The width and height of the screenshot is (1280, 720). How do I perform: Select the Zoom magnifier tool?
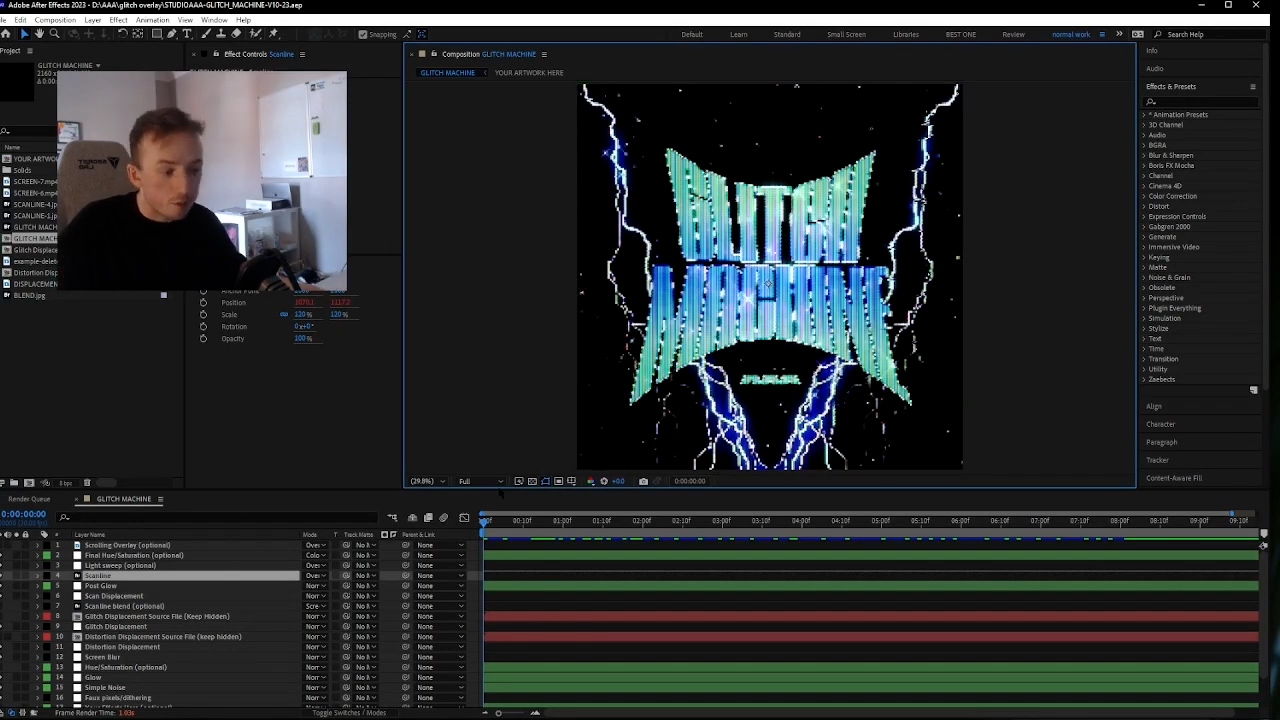point(54,34)
